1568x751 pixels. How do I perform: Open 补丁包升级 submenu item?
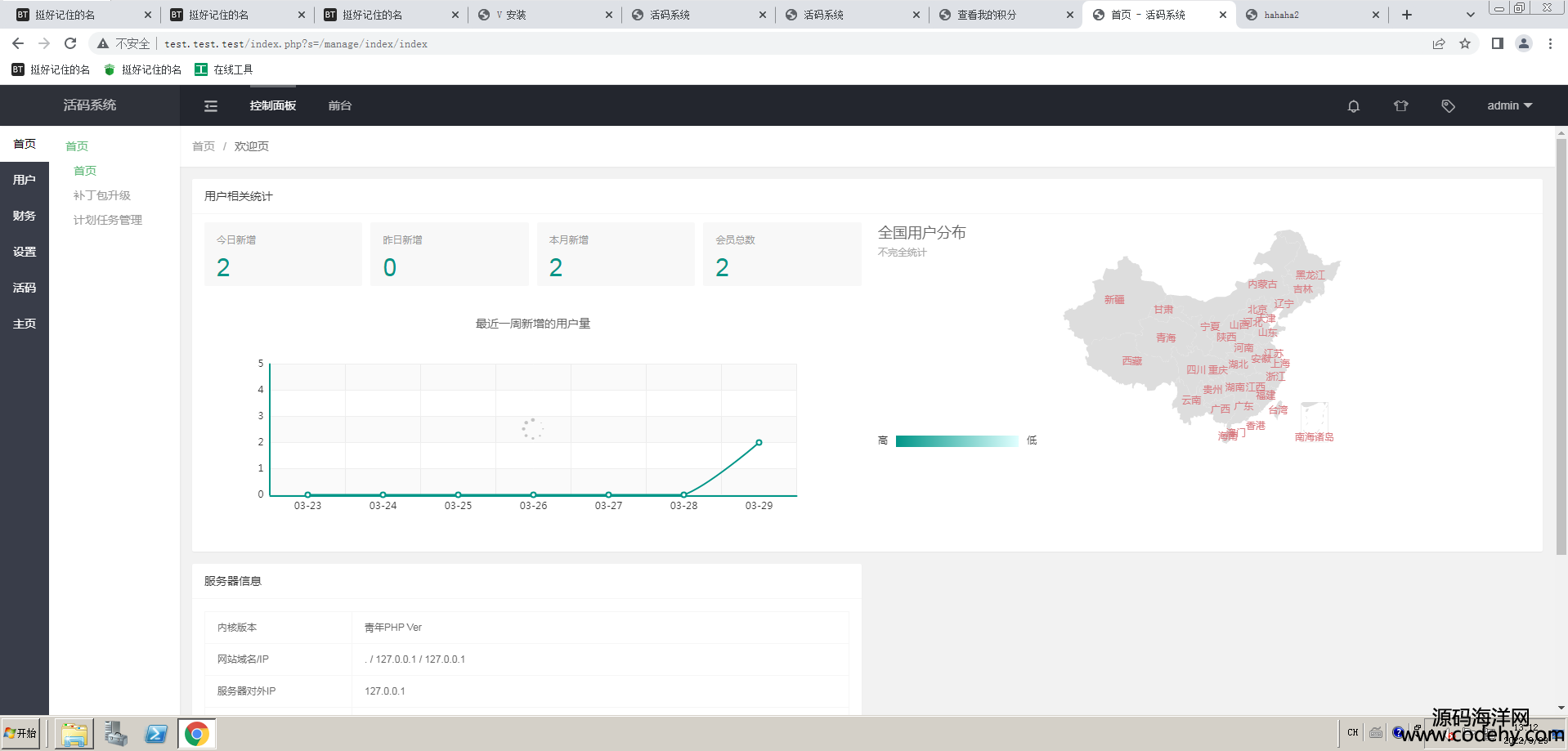click(x=102, y=195)
